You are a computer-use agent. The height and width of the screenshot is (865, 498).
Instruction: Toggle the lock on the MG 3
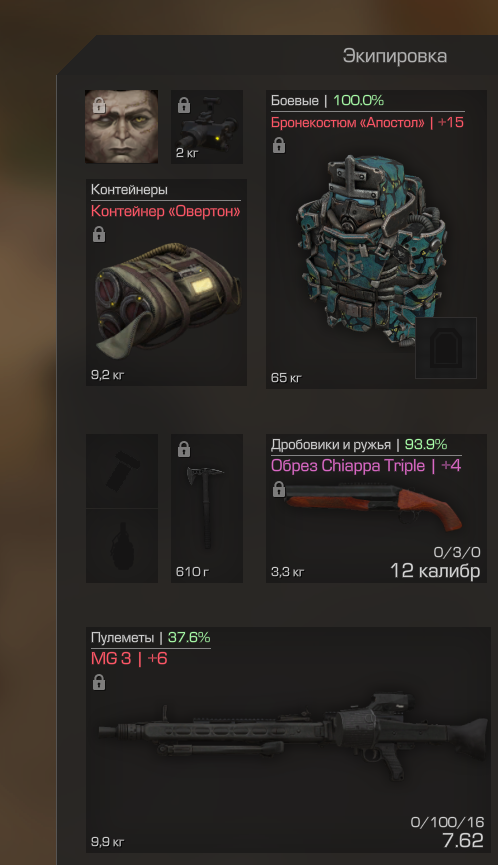[x=99, y=683]
